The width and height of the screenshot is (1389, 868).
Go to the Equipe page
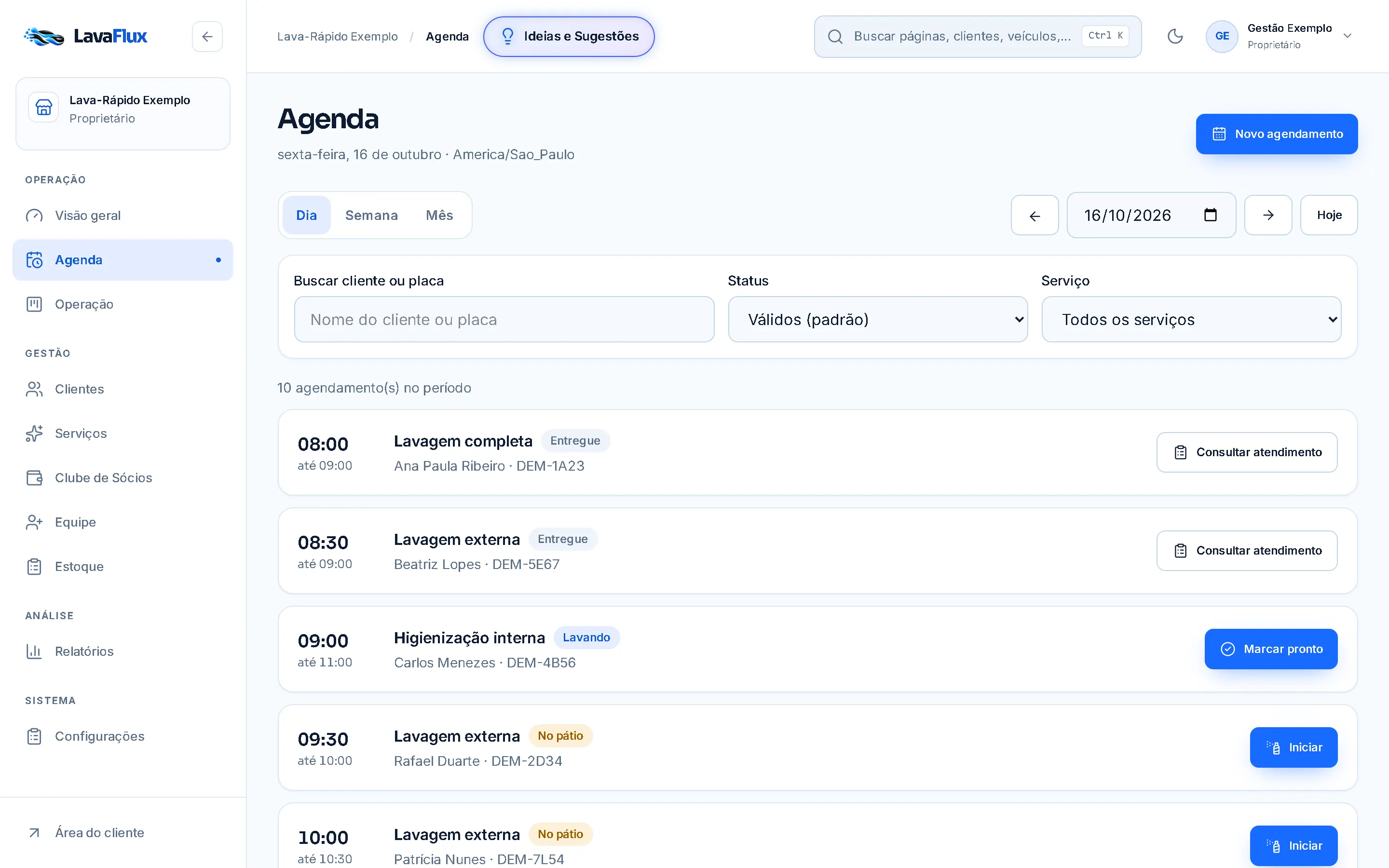pyautogui.click(x=123, y=522)
